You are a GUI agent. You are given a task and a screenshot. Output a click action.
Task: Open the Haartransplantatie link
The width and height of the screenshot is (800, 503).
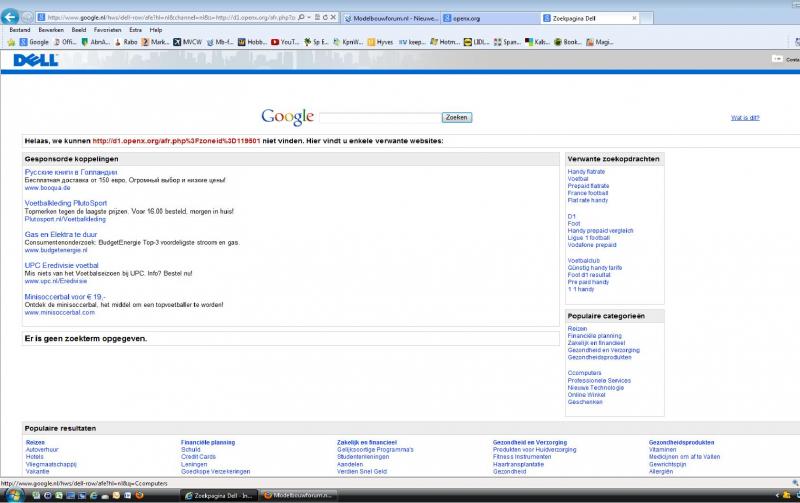point(518,465)
